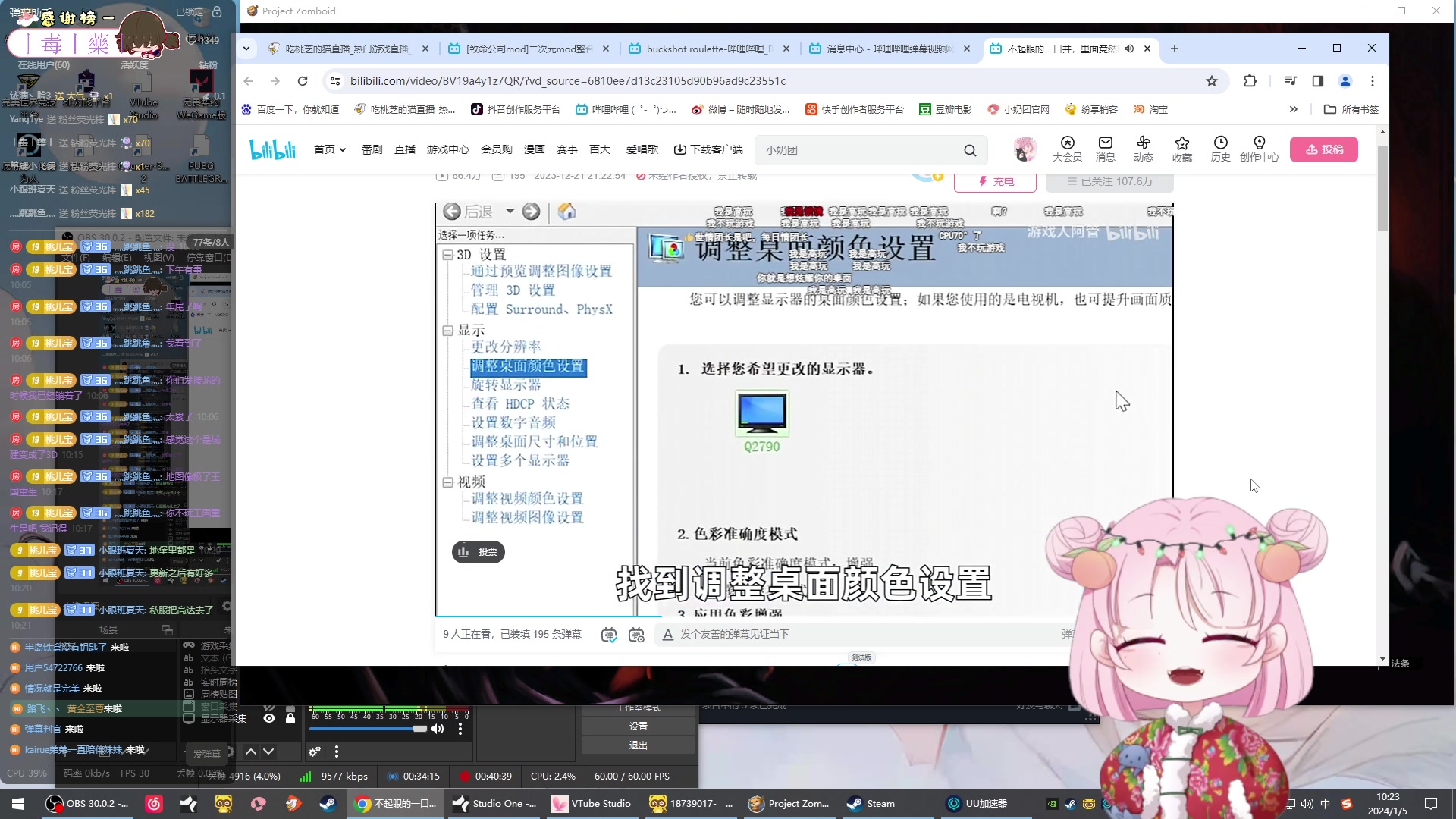Click OBS 退出 exit button
The height and width of the screenshot is (819, 1456).
pyautogui.click(x=639, y=745)
